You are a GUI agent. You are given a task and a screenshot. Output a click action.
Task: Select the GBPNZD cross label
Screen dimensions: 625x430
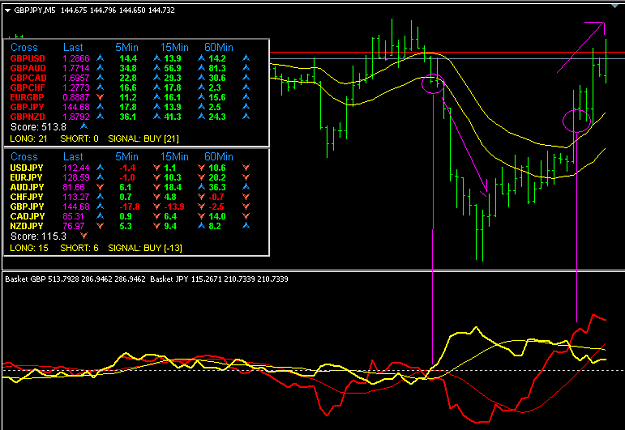click(x=28, y=117)
